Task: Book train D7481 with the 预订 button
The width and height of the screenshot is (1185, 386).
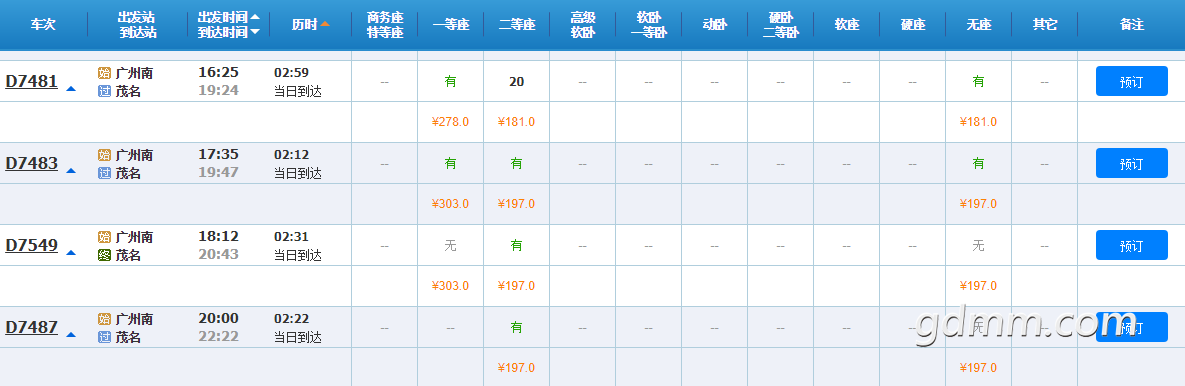Action: [1131, 81]
